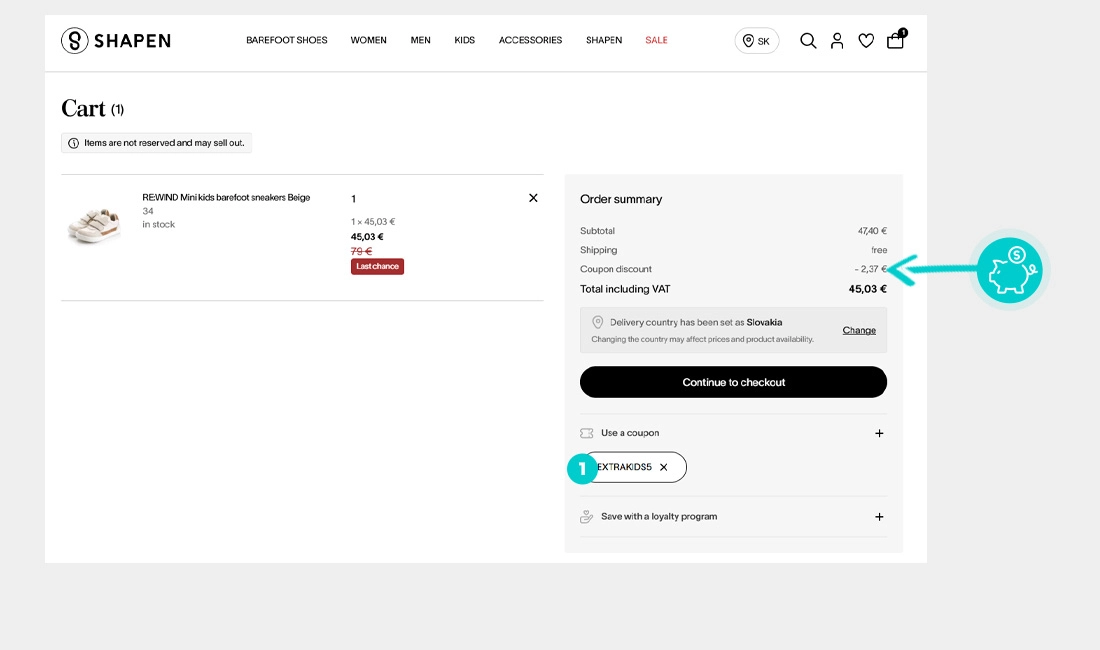Screen dimensions: 1100x650
Task: Expand Save with a loyalty program
Action: click(733, 517)
